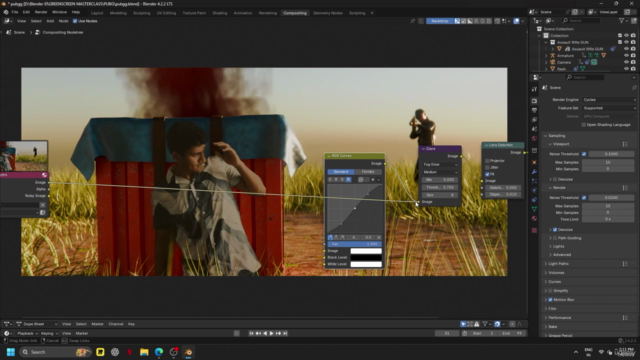This screenshot has height=360, width=640.
Task: Enable the Projector checkbox in Lens Distortion
Action: pos(487,161)
